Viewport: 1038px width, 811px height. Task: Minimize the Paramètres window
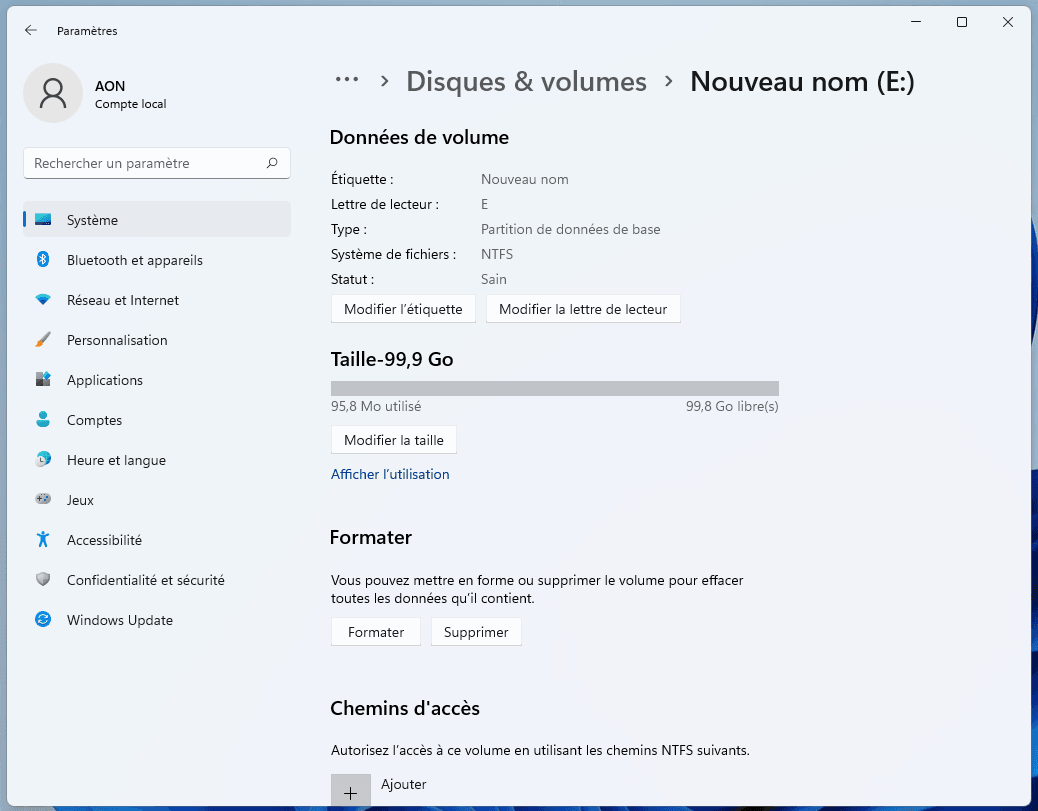(x=916, y=23)
